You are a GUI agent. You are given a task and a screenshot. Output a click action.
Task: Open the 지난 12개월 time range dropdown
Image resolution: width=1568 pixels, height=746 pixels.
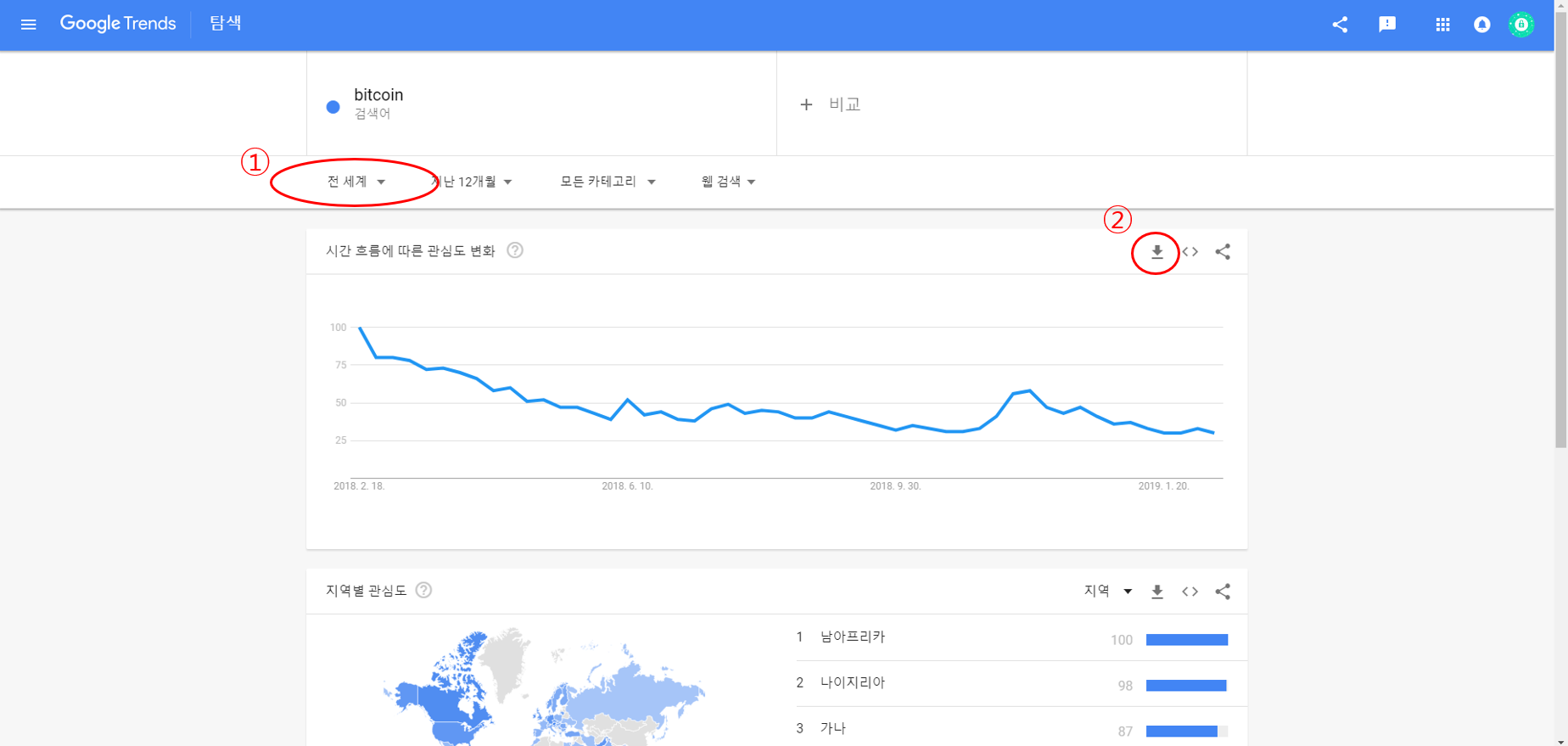(472, 182)
